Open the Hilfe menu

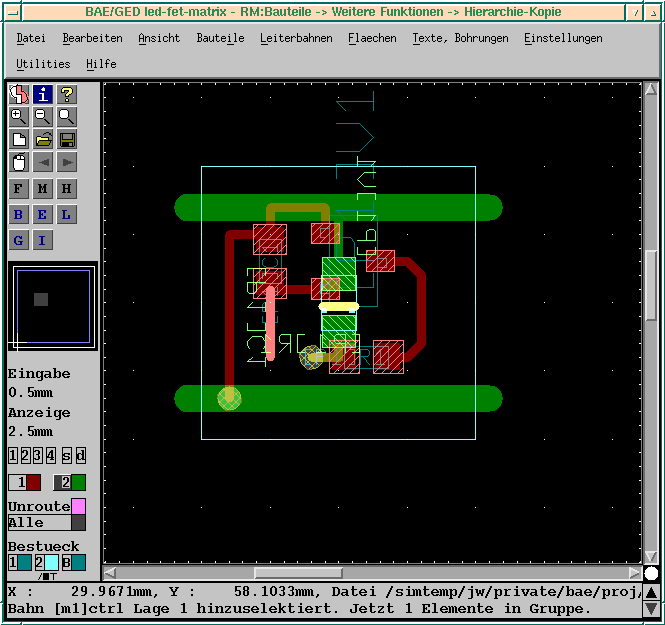pyautogui.click(x=101, y=64)
